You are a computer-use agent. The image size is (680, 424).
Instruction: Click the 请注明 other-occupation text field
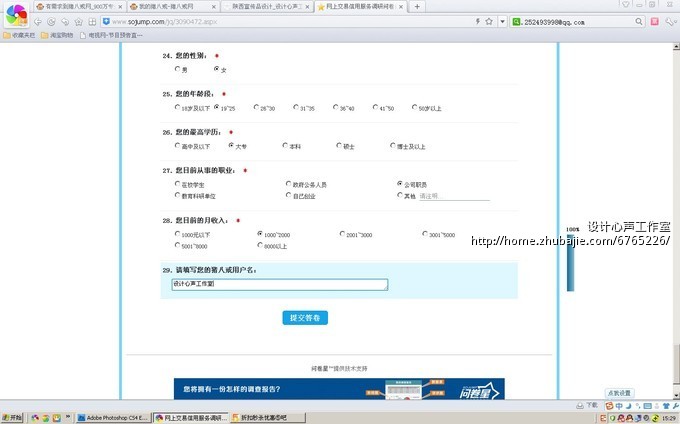pos(454,196)
